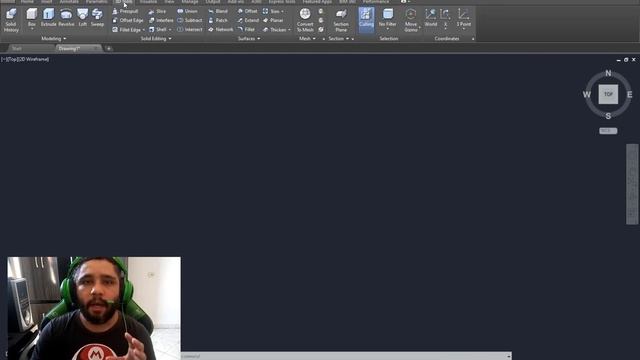Select the surface Fillet tool
Screen dimensions: 640x360
(x=246, y=30)
